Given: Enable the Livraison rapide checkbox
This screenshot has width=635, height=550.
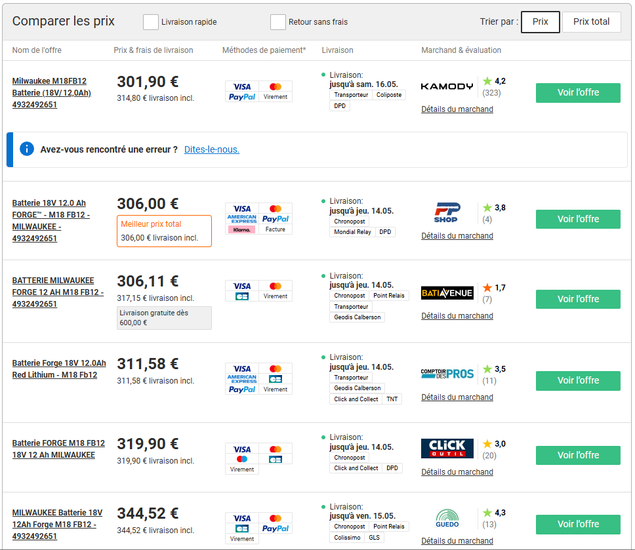Looking at the screenshot, I should (x=151, y=22).
